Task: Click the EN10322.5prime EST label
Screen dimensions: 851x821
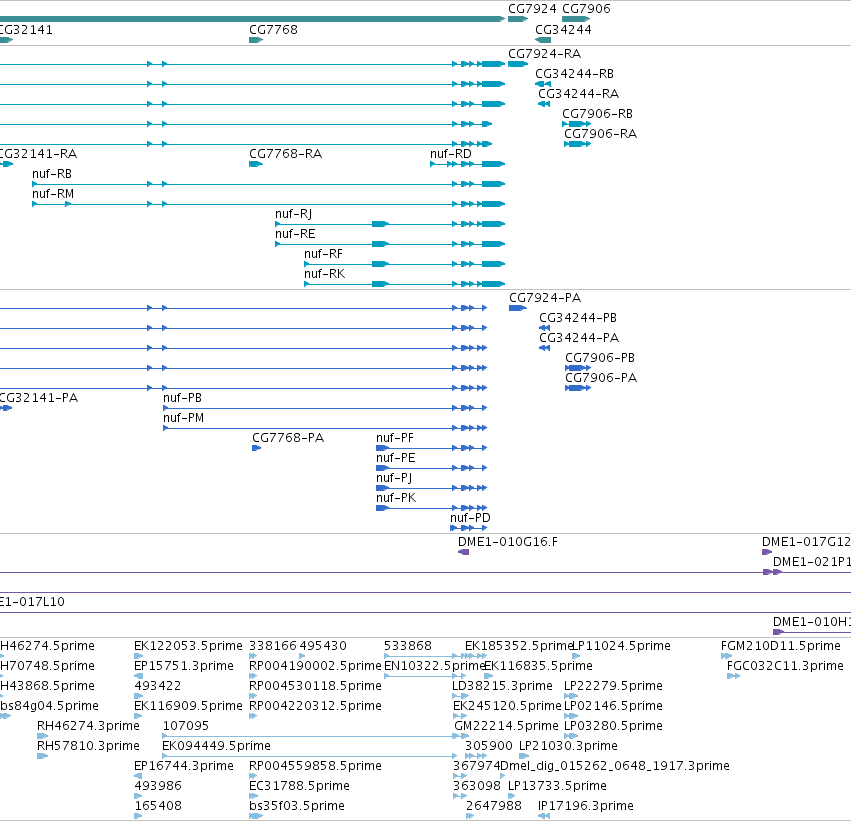Action: tap(434, 666)
